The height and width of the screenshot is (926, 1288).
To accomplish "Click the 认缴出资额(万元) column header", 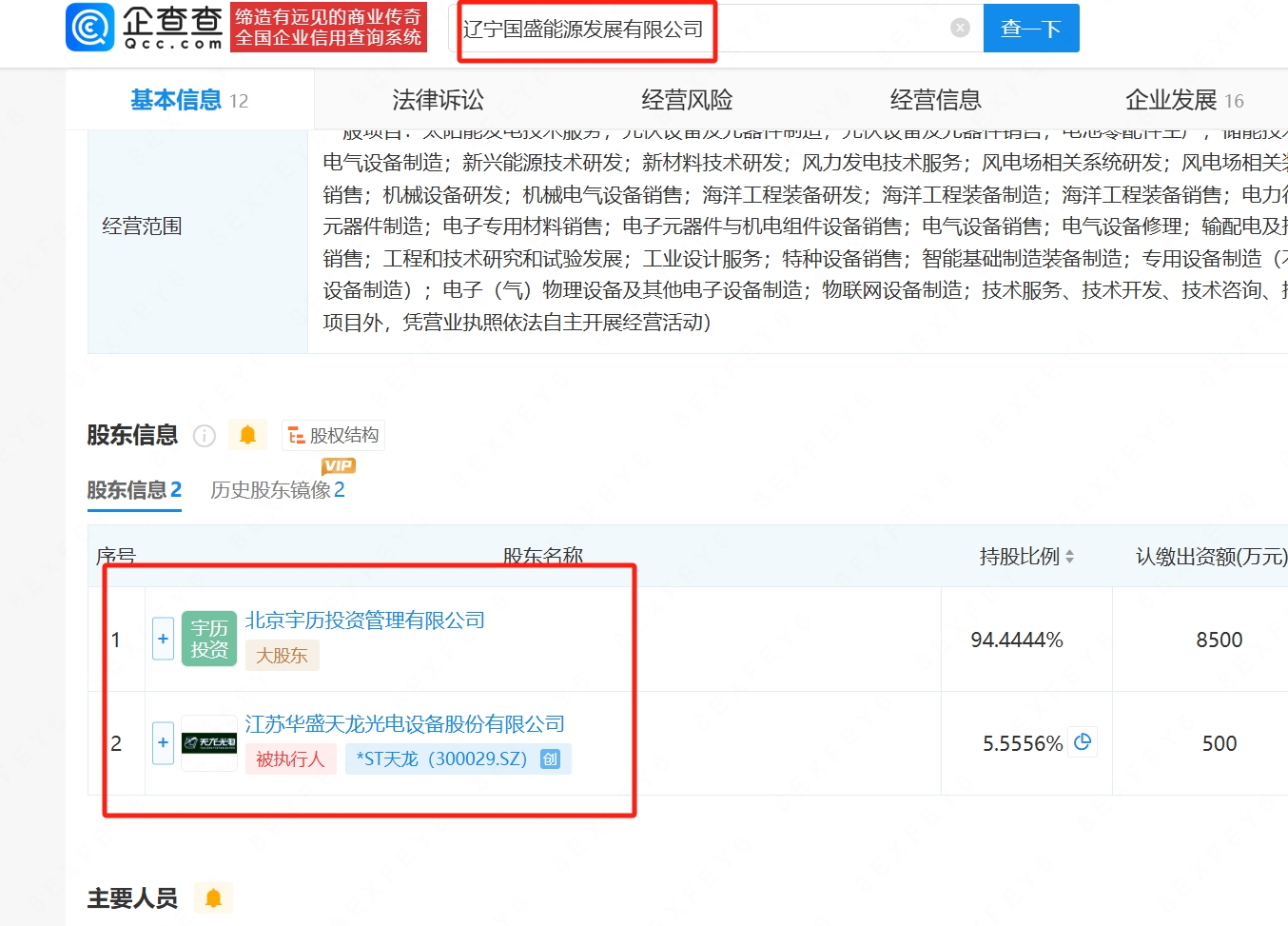I will click(x=1211, y=557).
